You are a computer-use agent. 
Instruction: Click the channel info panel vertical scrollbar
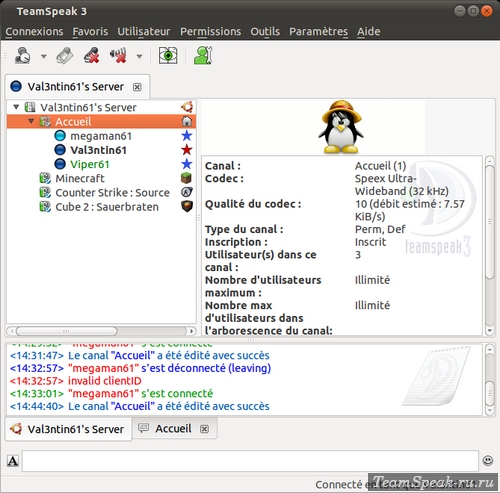point(490,222)
